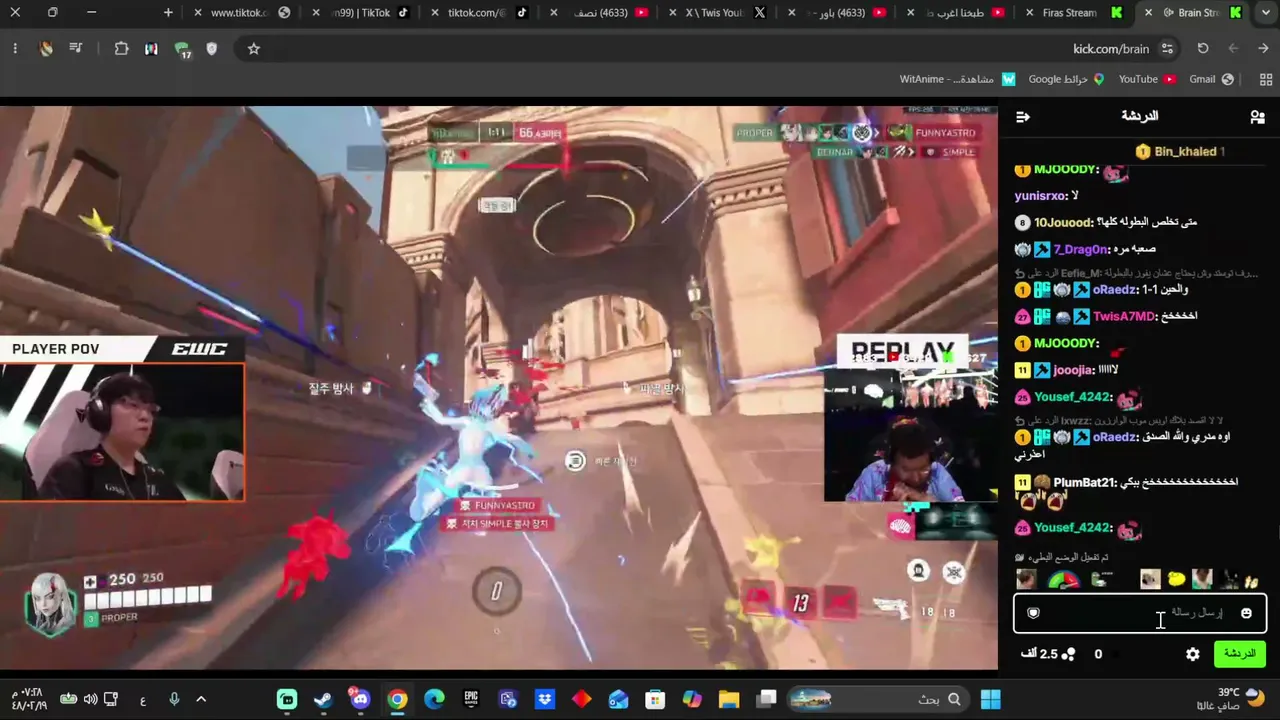Open 7_Drag0n's chat profile
This screenshot has height=720, width=1280.
[x=1081, y=249]
